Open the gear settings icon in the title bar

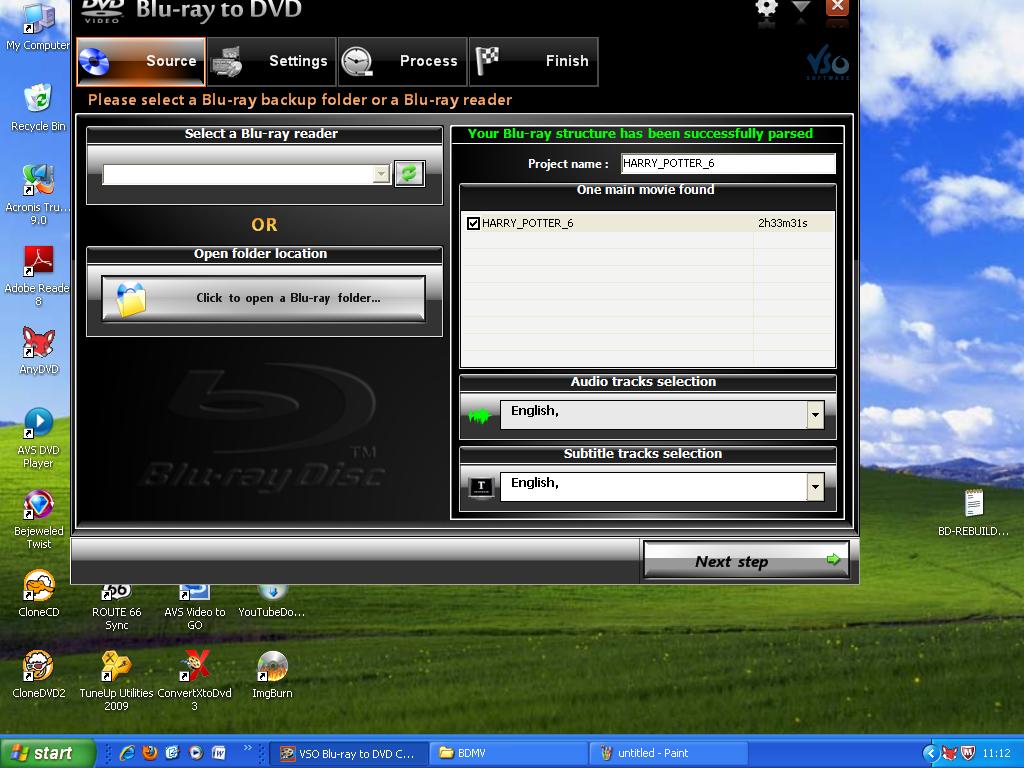766,9
